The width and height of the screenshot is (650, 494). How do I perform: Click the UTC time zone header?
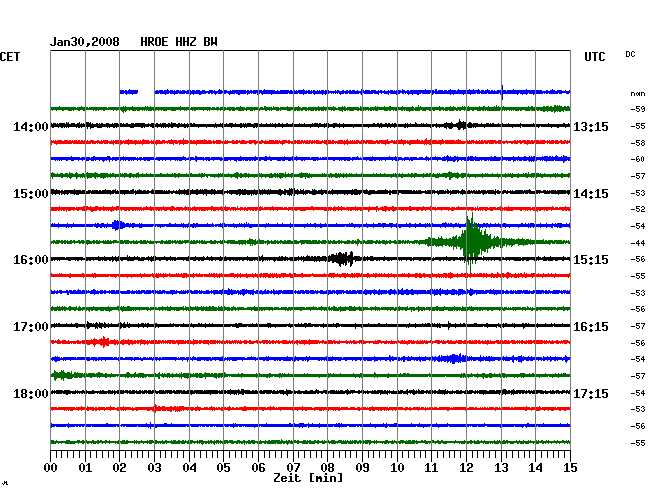595,57
